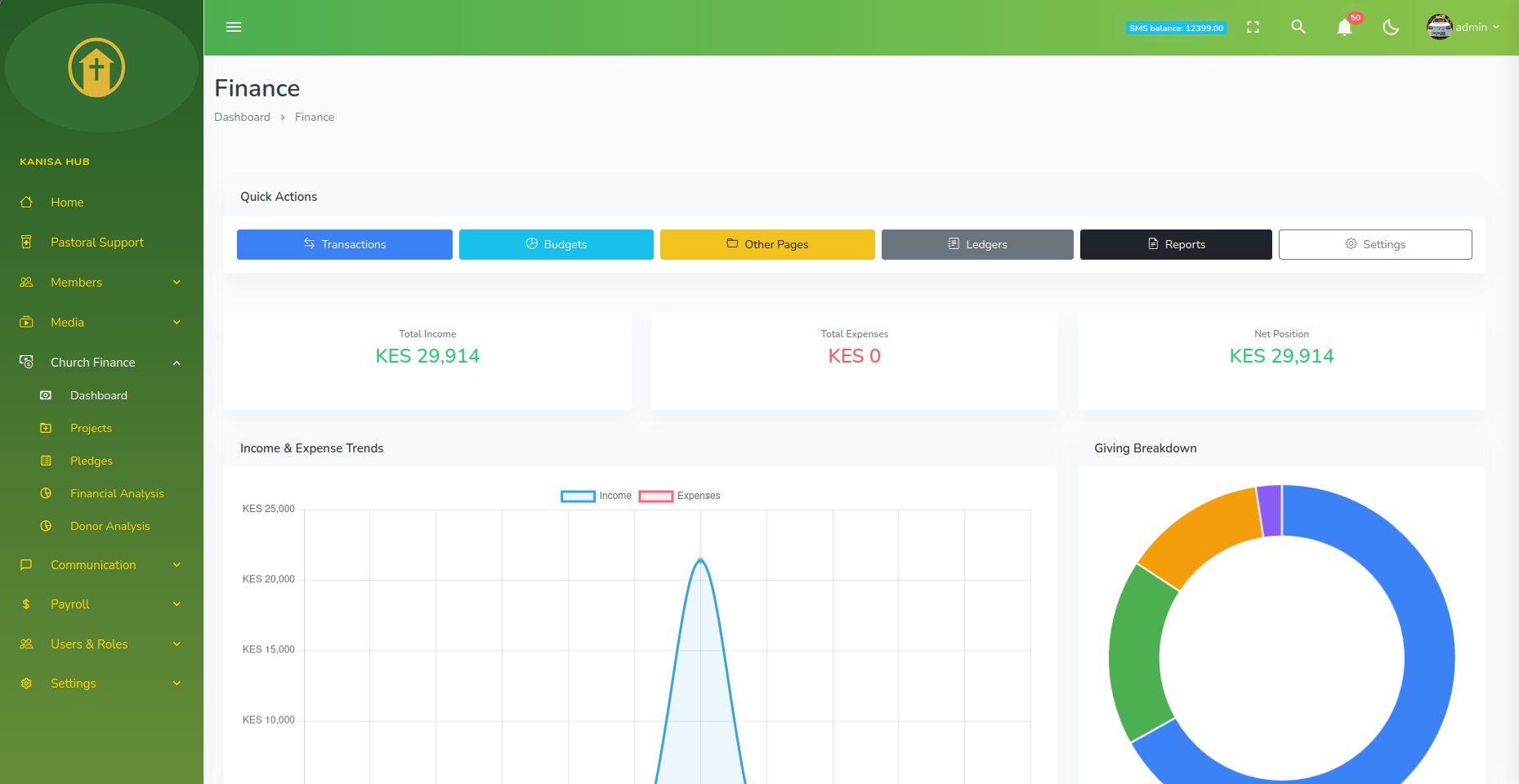
Task: Open the search magnifier icon
Action: coord(1298,27)
